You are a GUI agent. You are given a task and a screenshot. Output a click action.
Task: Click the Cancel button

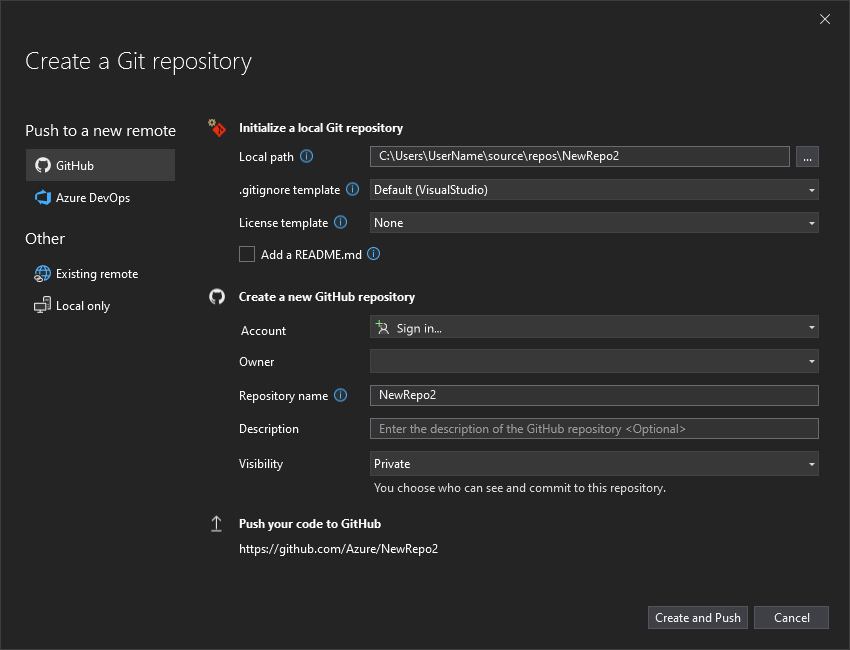791,617
